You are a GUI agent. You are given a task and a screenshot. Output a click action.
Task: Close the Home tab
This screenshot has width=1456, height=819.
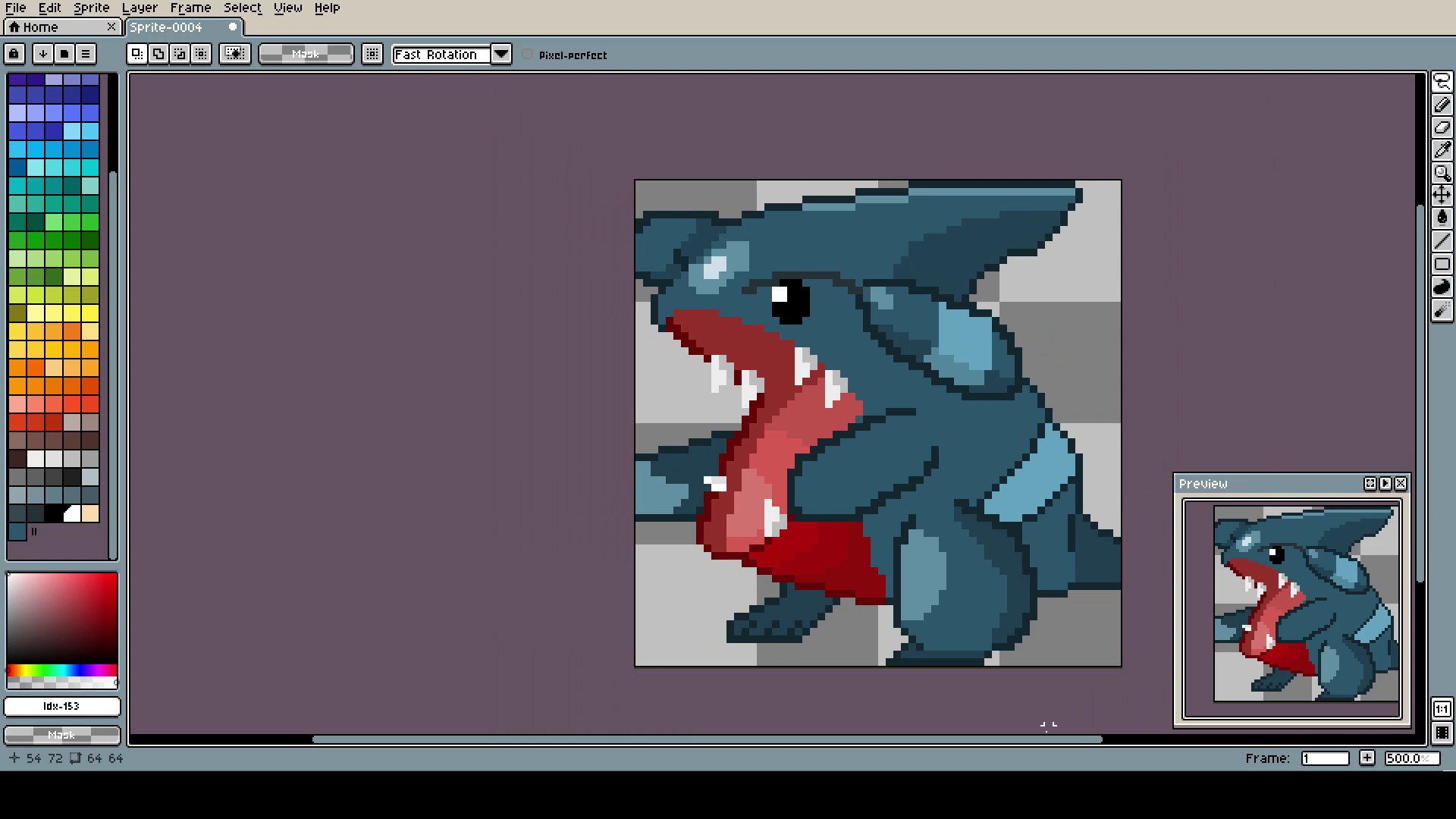111,27
